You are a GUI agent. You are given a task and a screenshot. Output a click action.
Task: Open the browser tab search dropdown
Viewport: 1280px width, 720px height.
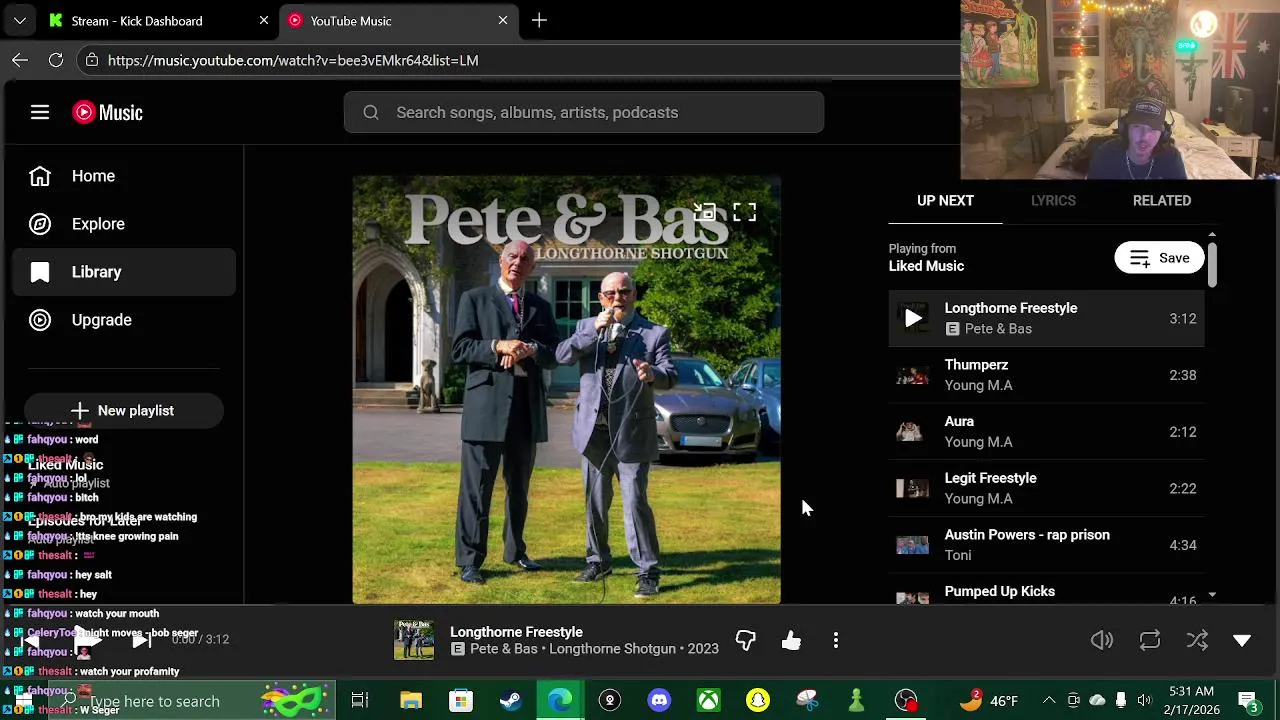point(19,20)
